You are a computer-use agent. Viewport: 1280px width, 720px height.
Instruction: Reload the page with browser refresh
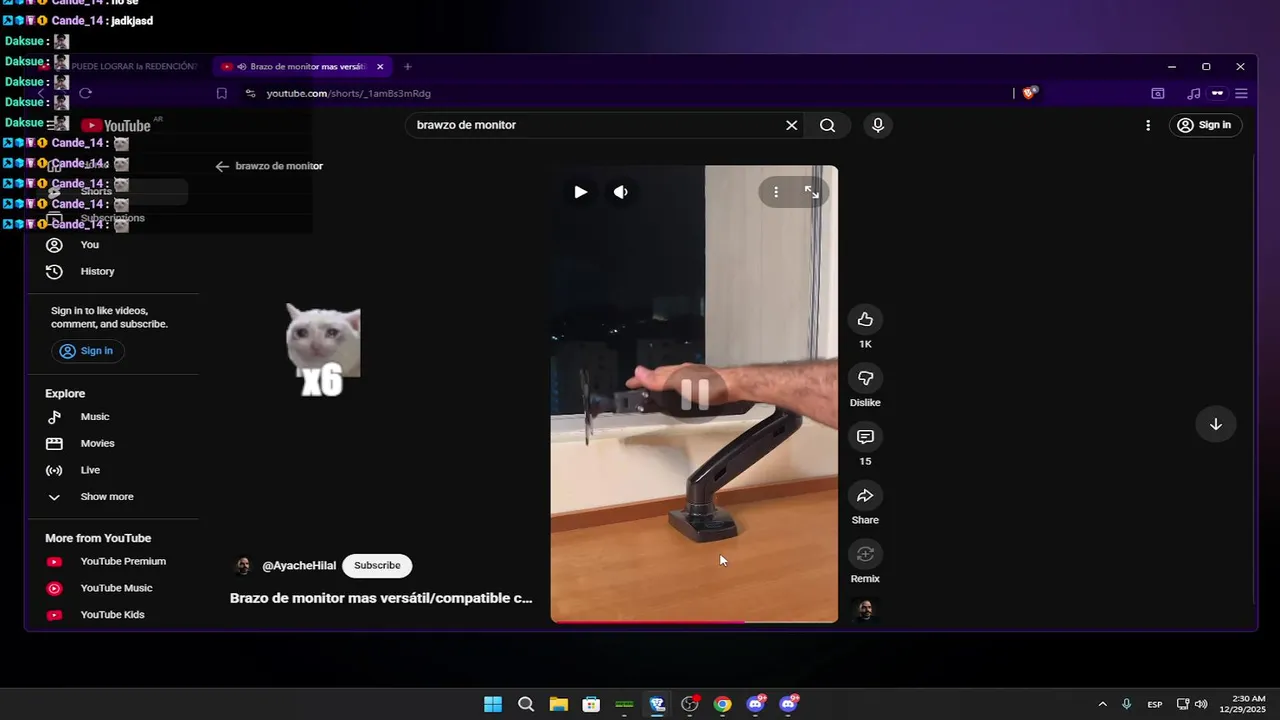85,93
